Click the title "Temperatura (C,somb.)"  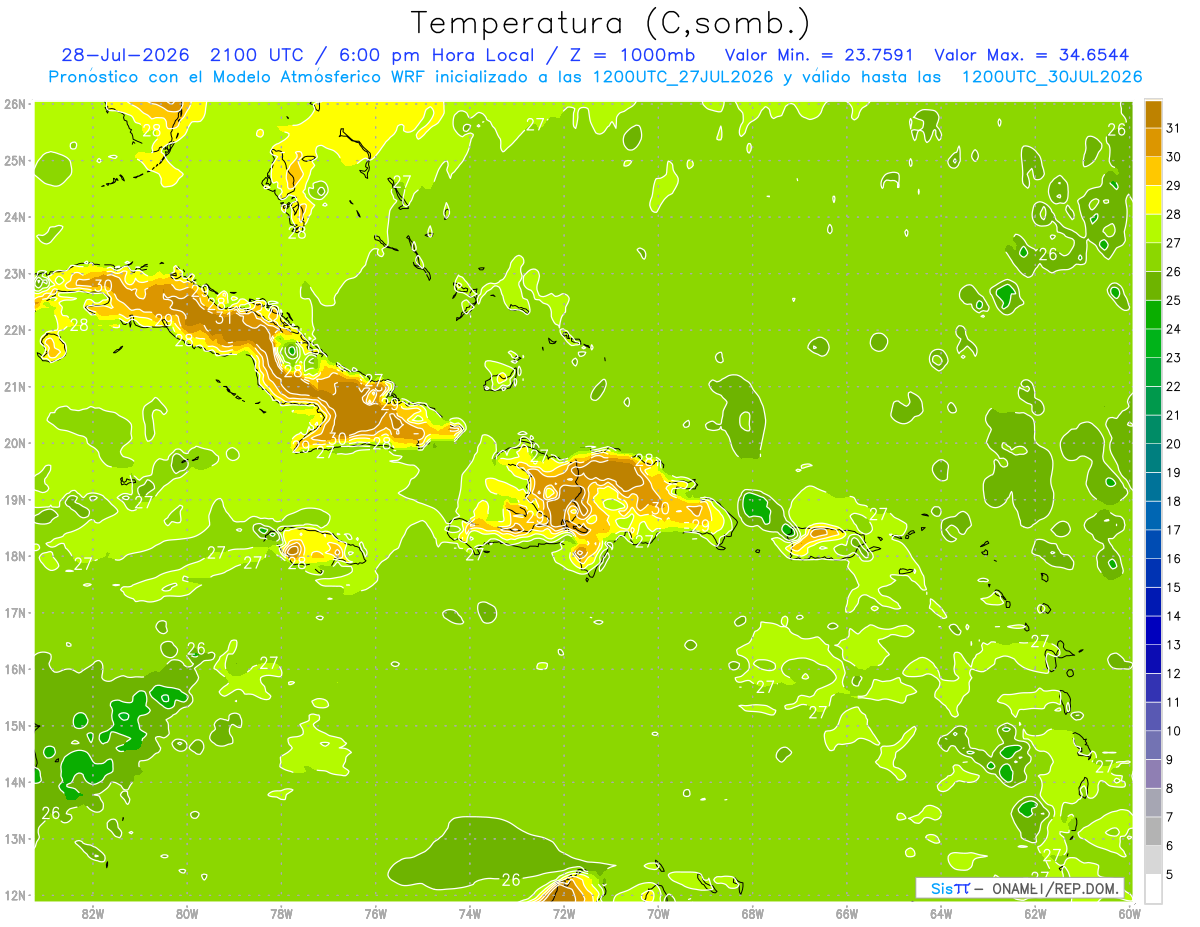(x=611, y=23)
